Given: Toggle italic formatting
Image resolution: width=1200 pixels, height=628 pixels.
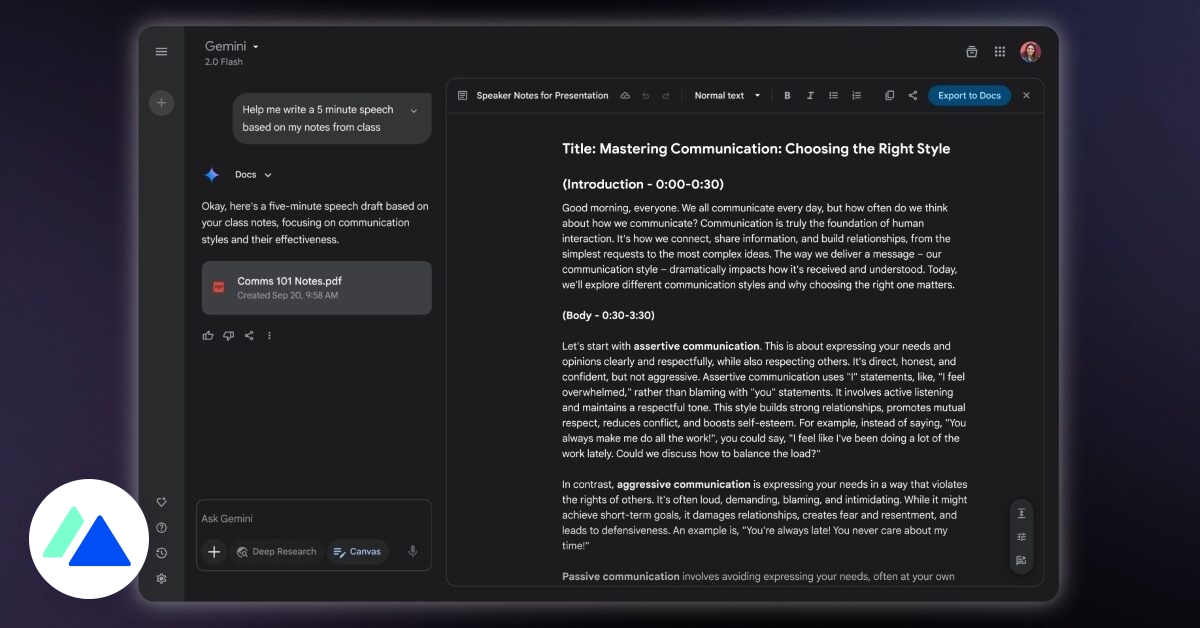Looking at the screenshot, I should pos(810,95).
